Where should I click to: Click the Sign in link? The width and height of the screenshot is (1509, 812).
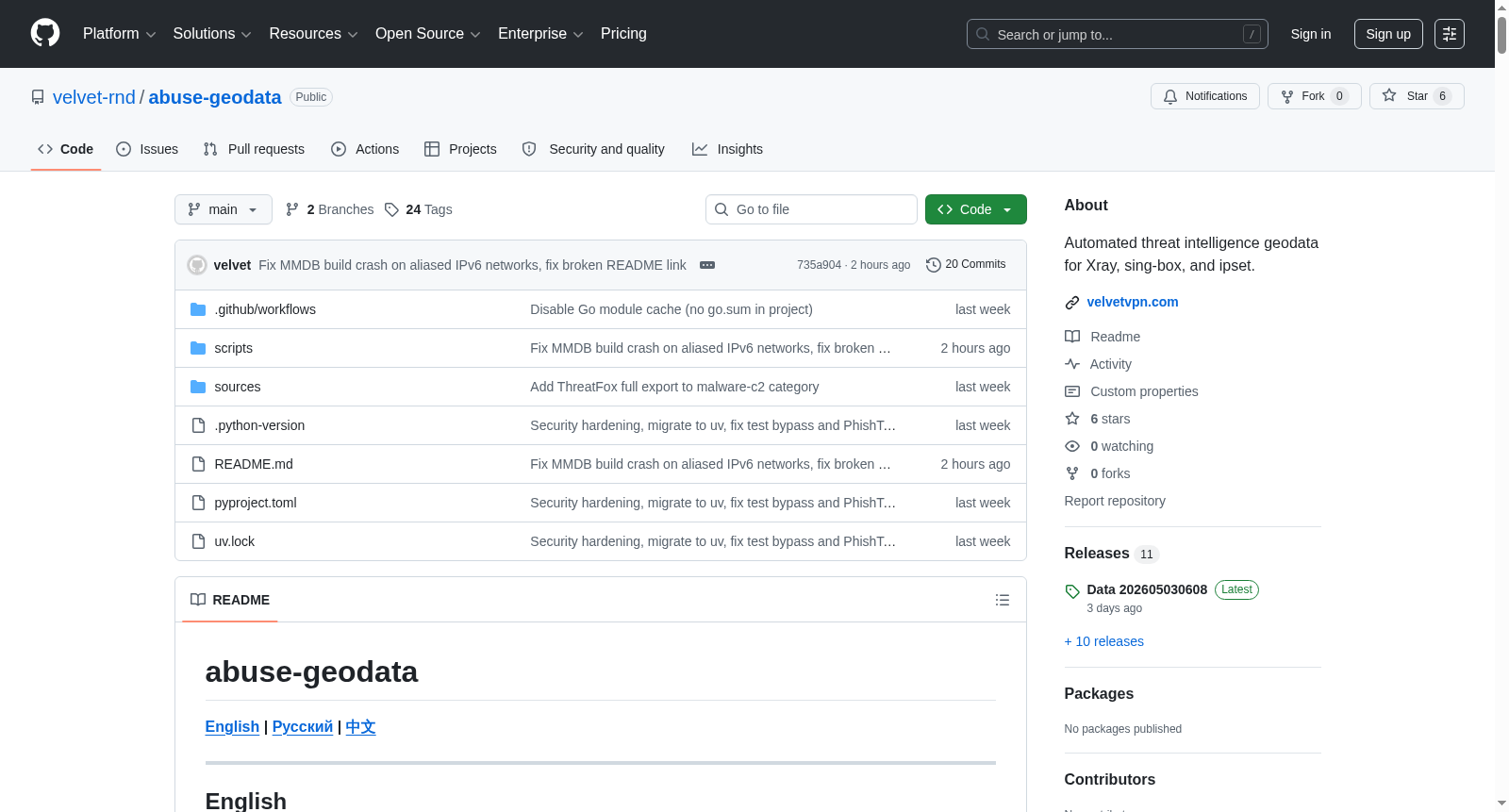tap(1311, 34)
